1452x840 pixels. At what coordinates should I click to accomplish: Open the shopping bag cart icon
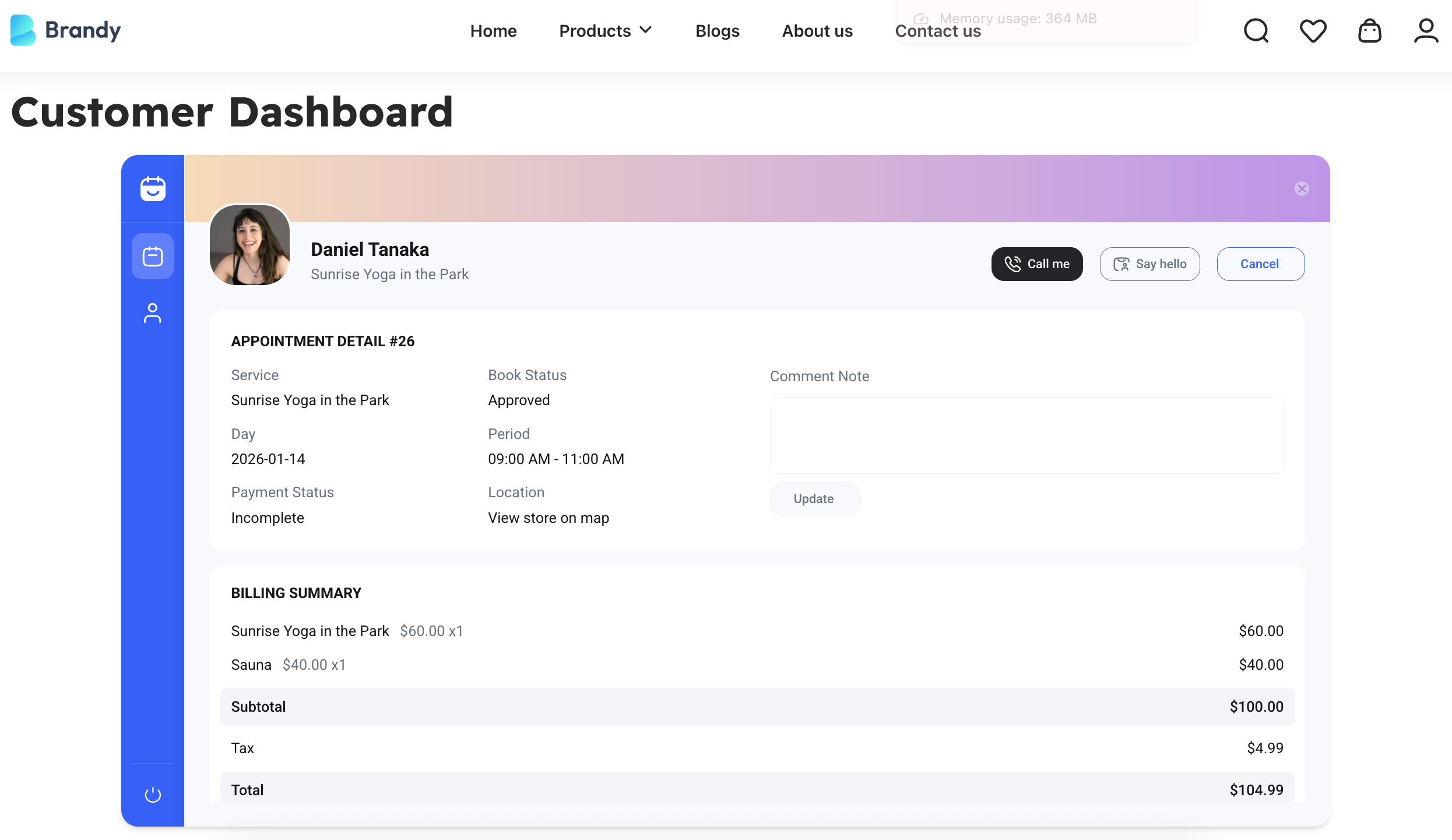1369,31
